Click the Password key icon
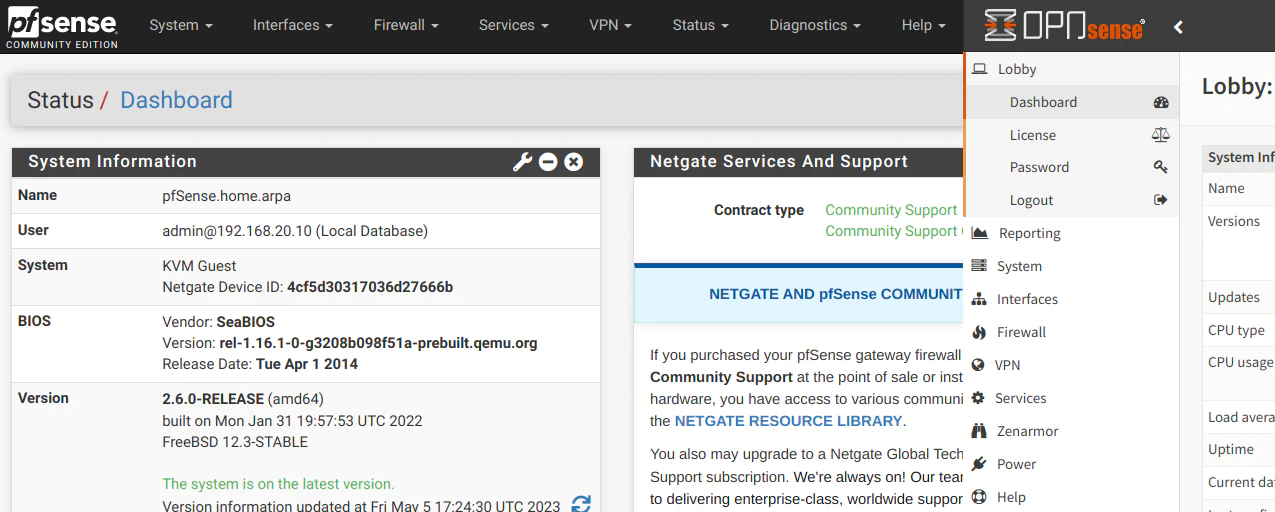 [1161, 167]
